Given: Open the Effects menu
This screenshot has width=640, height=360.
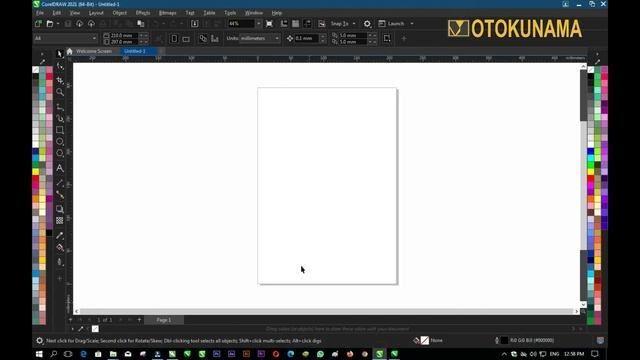Looking at the screenshot, I should 143,13.
